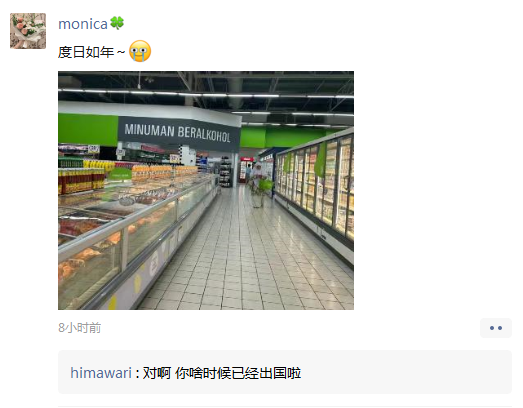Viewport: 523px width, 408px height.
Task: Open himawari's profile from the comment
Action: [x=101, y=373]
